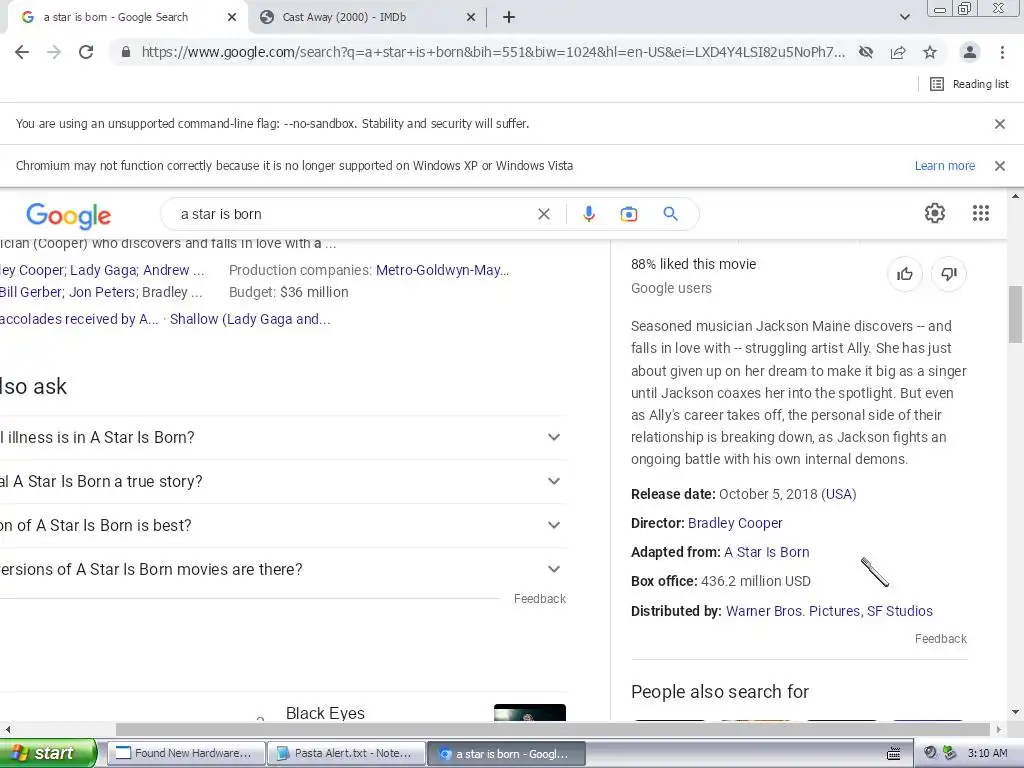1024x768 pixels.
Task: Open the Chrome profile avatar
Action: 970,52
